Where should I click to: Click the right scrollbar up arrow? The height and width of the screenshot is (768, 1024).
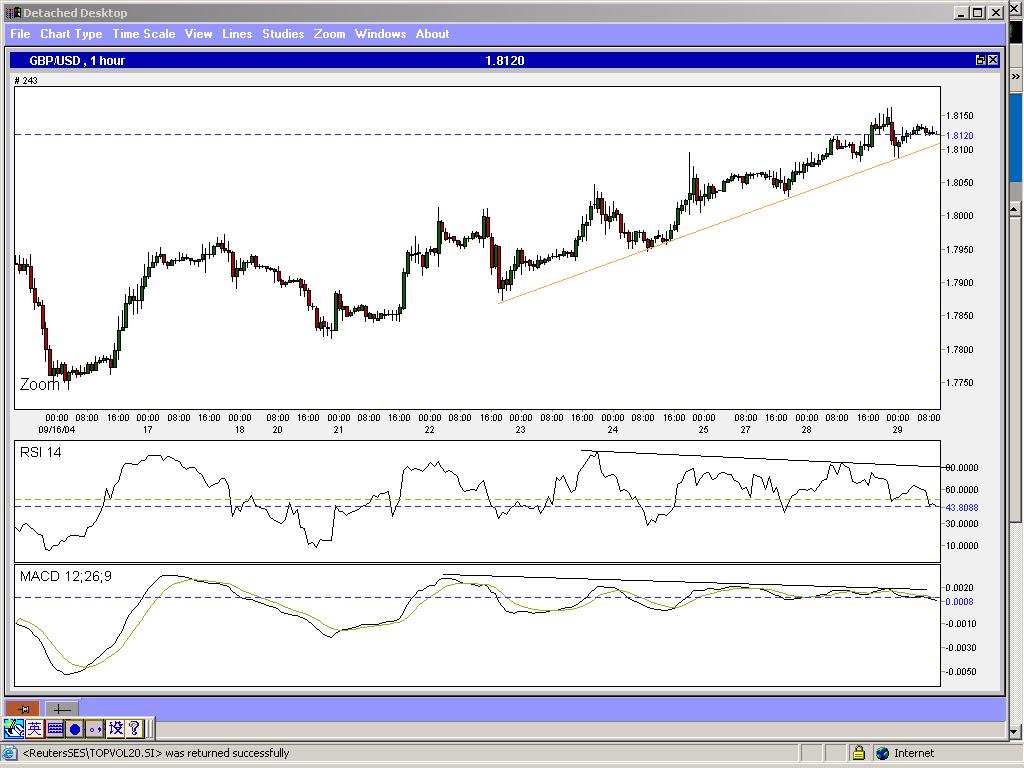click(x=1015, y=208)
